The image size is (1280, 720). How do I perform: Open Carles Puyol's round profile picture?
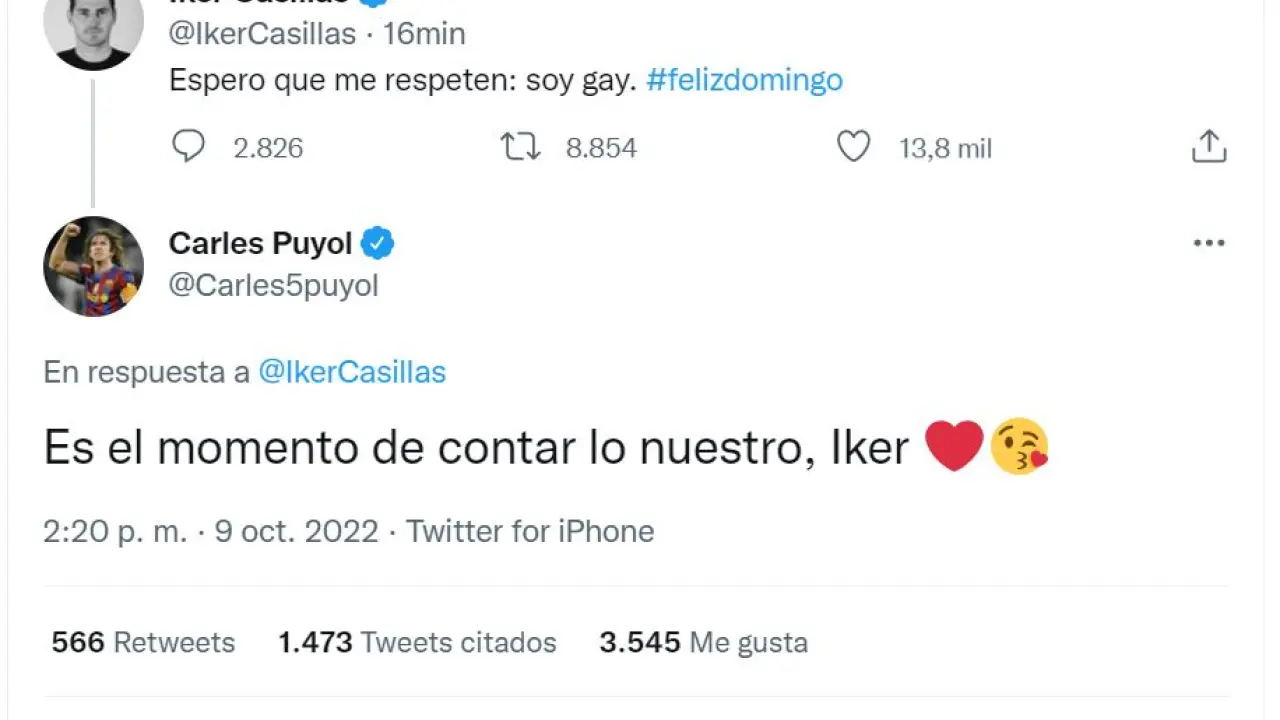point(93,266)
